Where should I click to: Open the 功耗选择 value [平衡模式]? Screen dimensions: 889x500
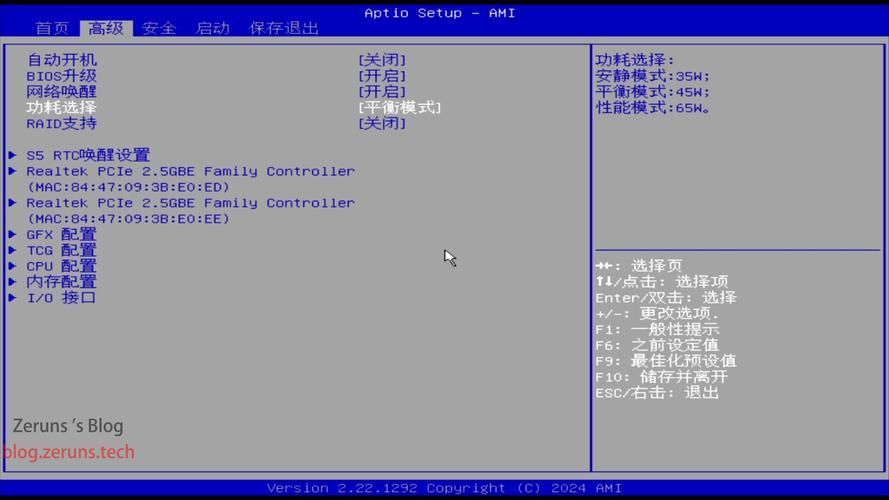tap(400, 107)
